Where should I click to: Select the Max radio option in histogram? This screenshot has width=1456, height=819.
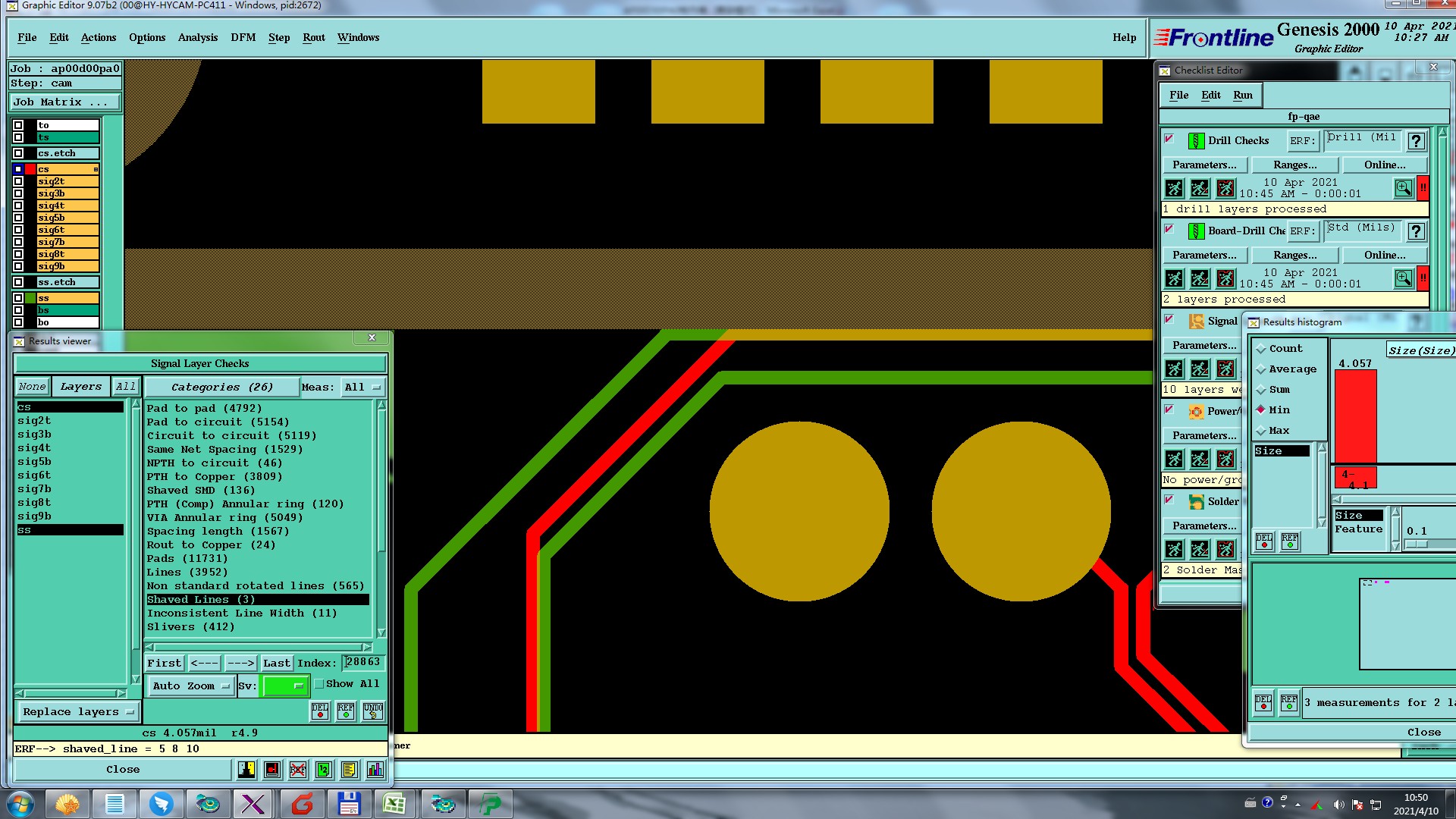(1261, 431)
